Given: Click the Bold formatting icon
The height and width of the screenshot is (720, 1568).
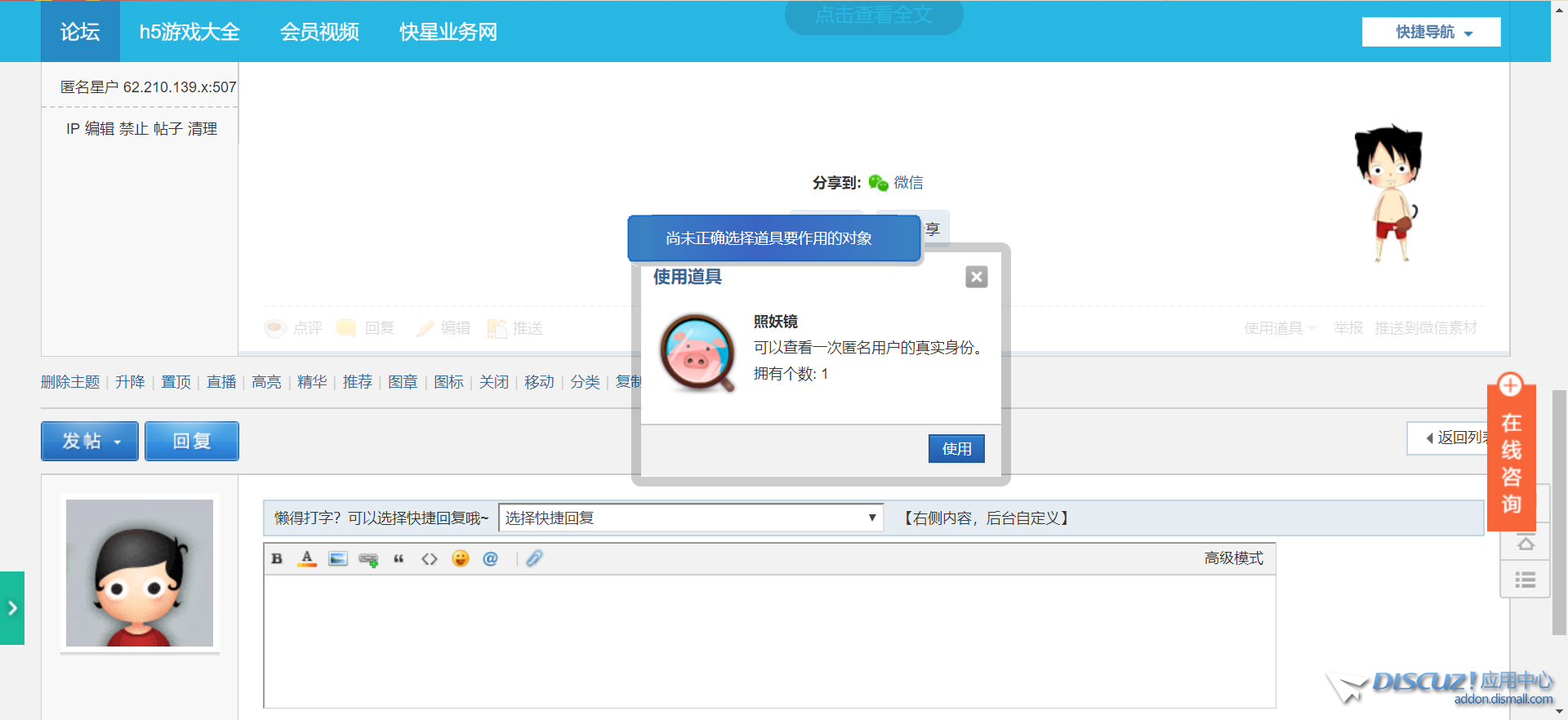Looking at the screenshot, I should pos(277,558).
